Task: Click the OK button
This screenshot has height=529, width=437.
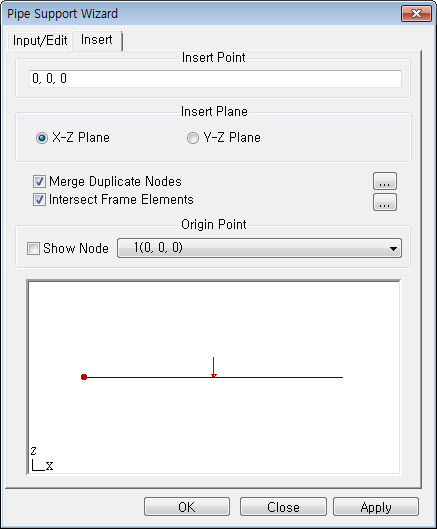Action: click(187, 507)
